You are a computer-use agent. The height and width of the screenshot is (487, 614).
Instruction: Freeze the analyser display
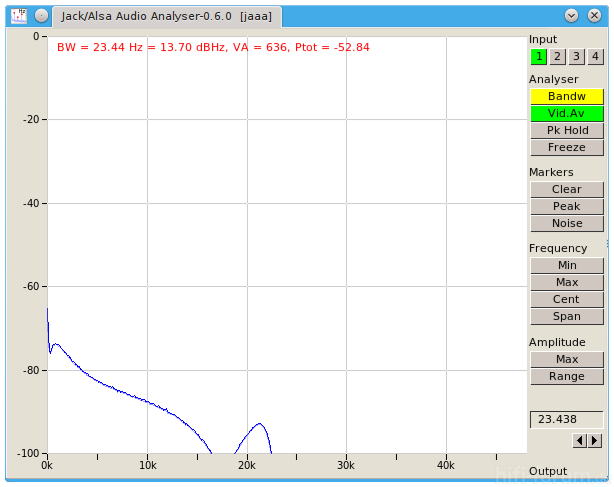click(x=567, y=148)
